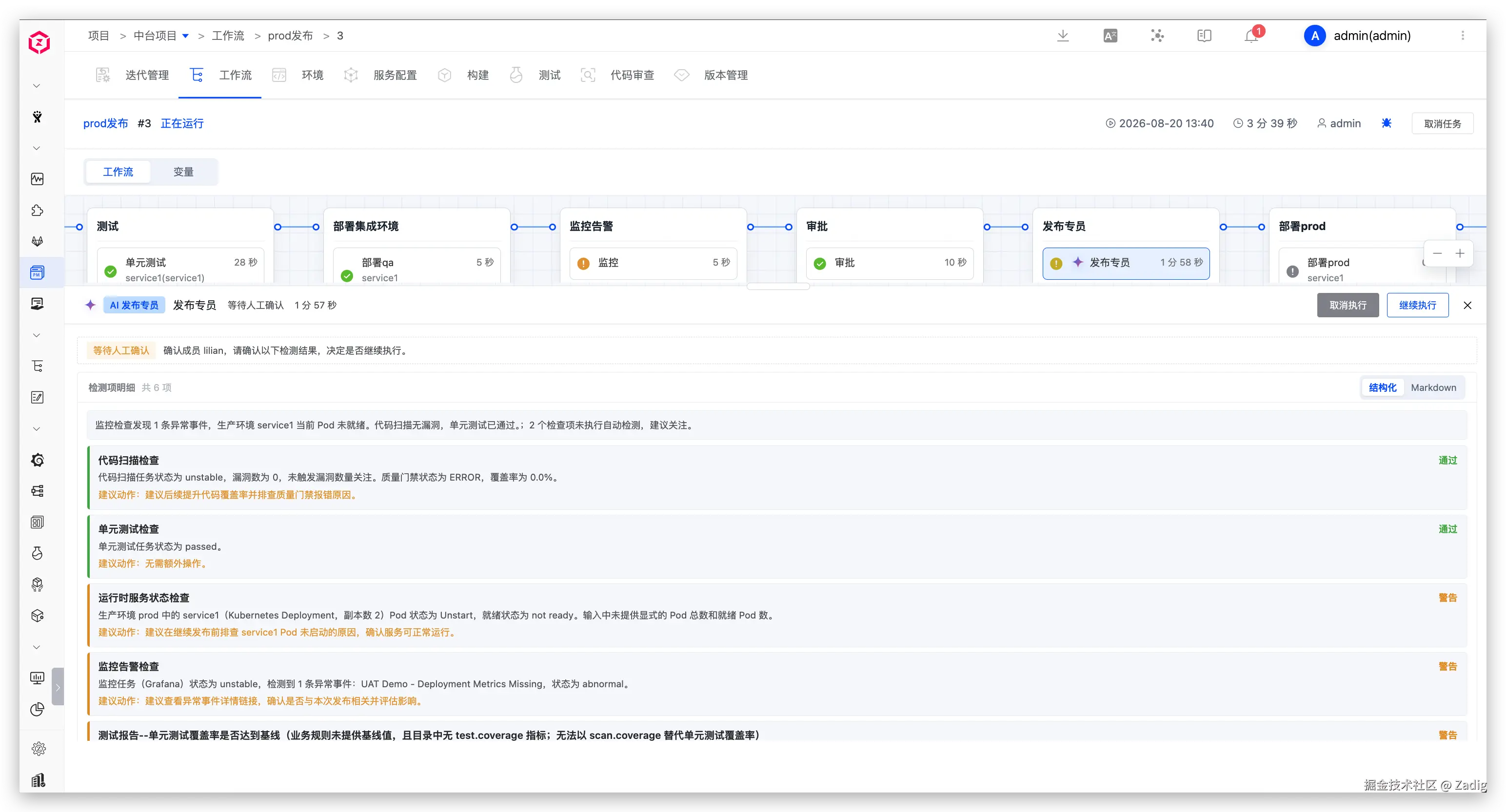Click the download icon in the top bar

tap(1063, 36)
